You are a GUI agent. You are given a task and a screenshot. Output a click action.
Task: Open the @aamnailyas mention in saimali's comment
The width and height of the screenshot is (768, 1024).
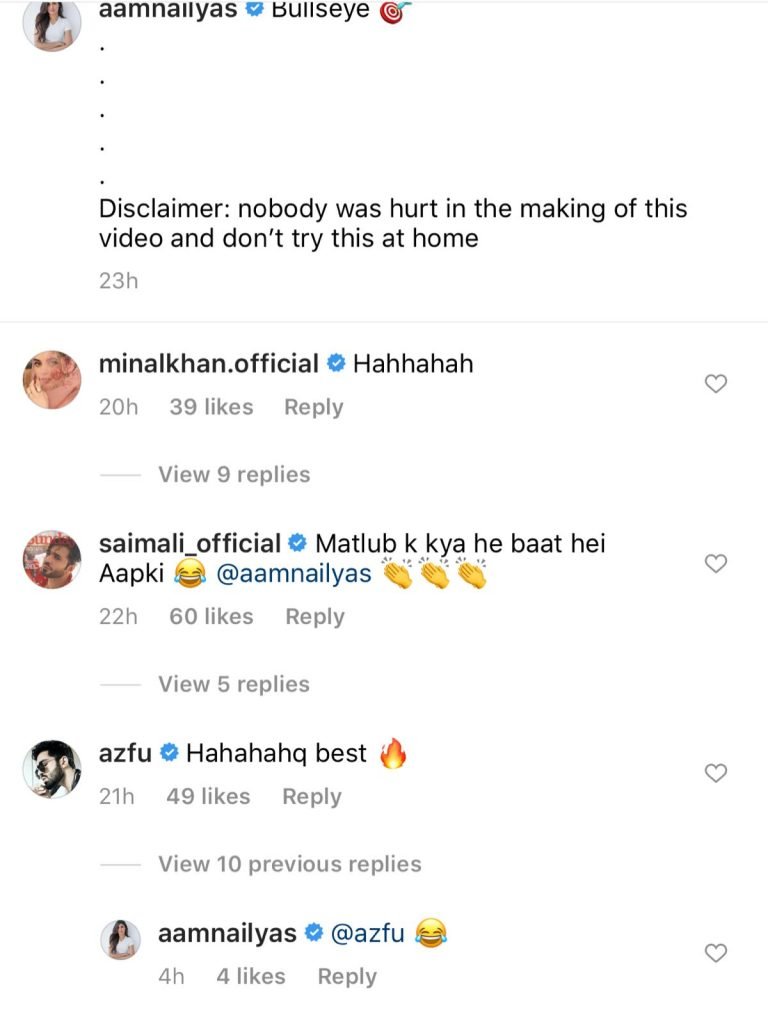click(293, 574)
